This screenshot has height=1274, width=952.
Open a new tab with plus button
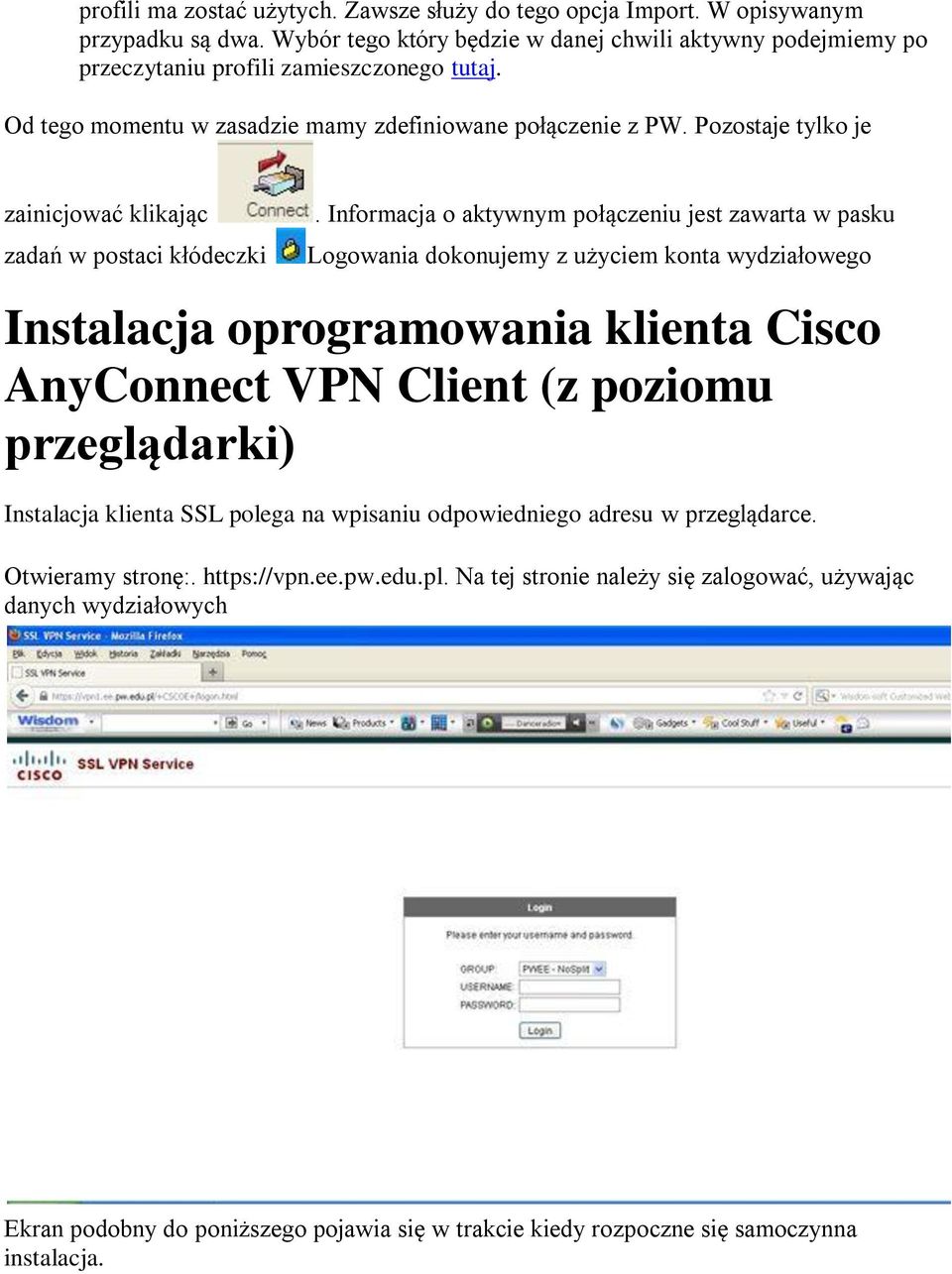pyautogui.click(x=213, y=672)
